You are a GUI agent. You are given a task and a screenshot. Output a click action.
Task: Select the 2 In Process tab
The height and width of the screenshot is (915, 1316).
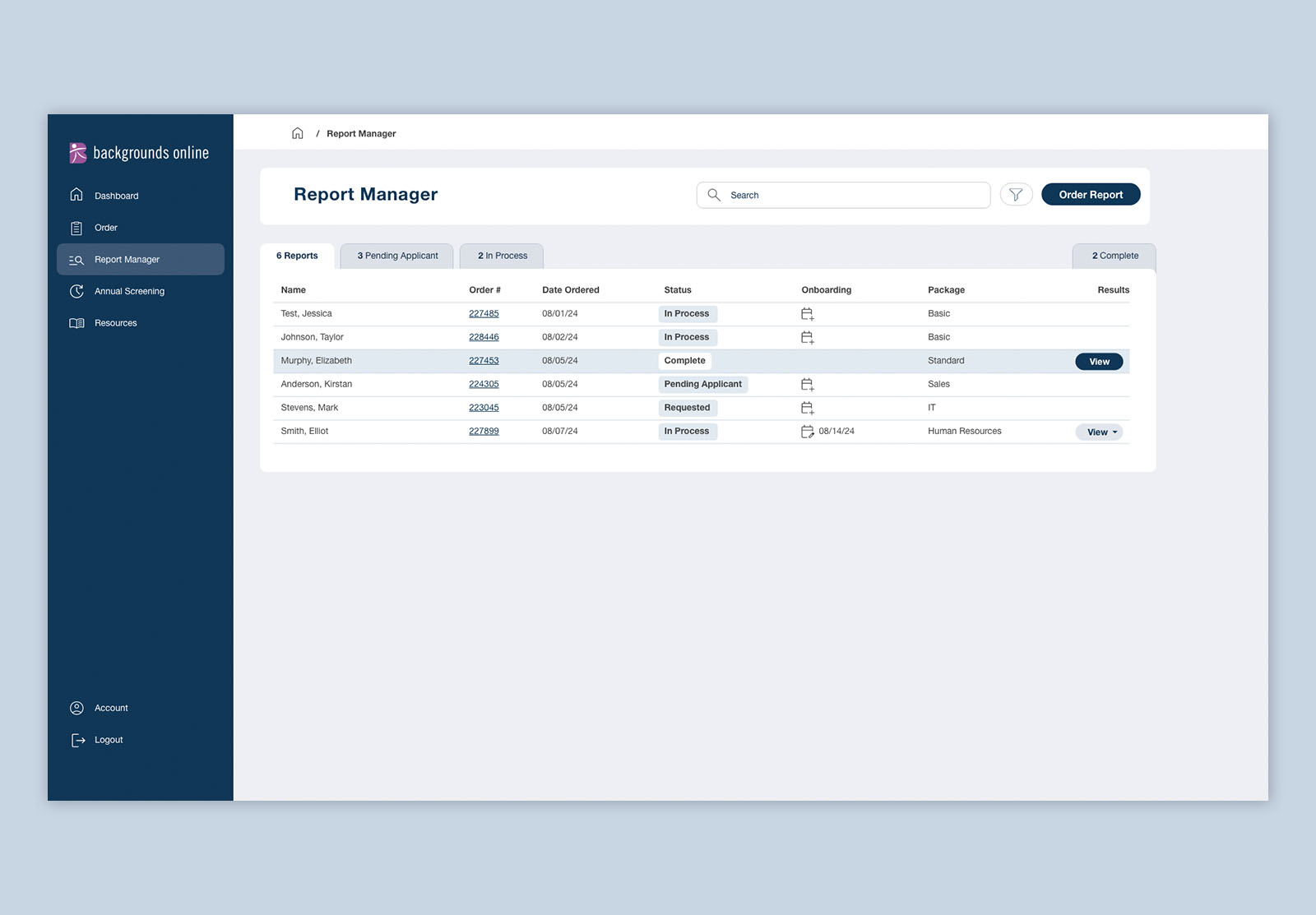tap(502, 256)
